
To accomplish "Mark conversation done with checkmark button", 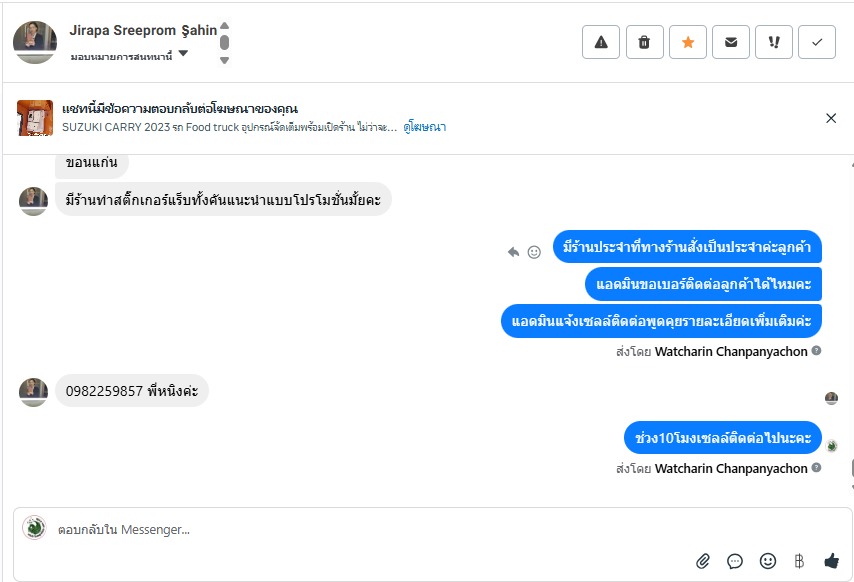I will (817, 42).
